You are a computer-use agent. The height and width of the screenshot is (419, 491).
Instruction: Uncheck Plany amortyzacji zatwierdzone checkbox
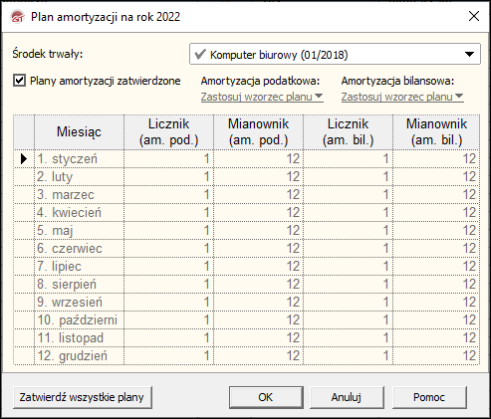pyautogui.click(x=19, y=81)
